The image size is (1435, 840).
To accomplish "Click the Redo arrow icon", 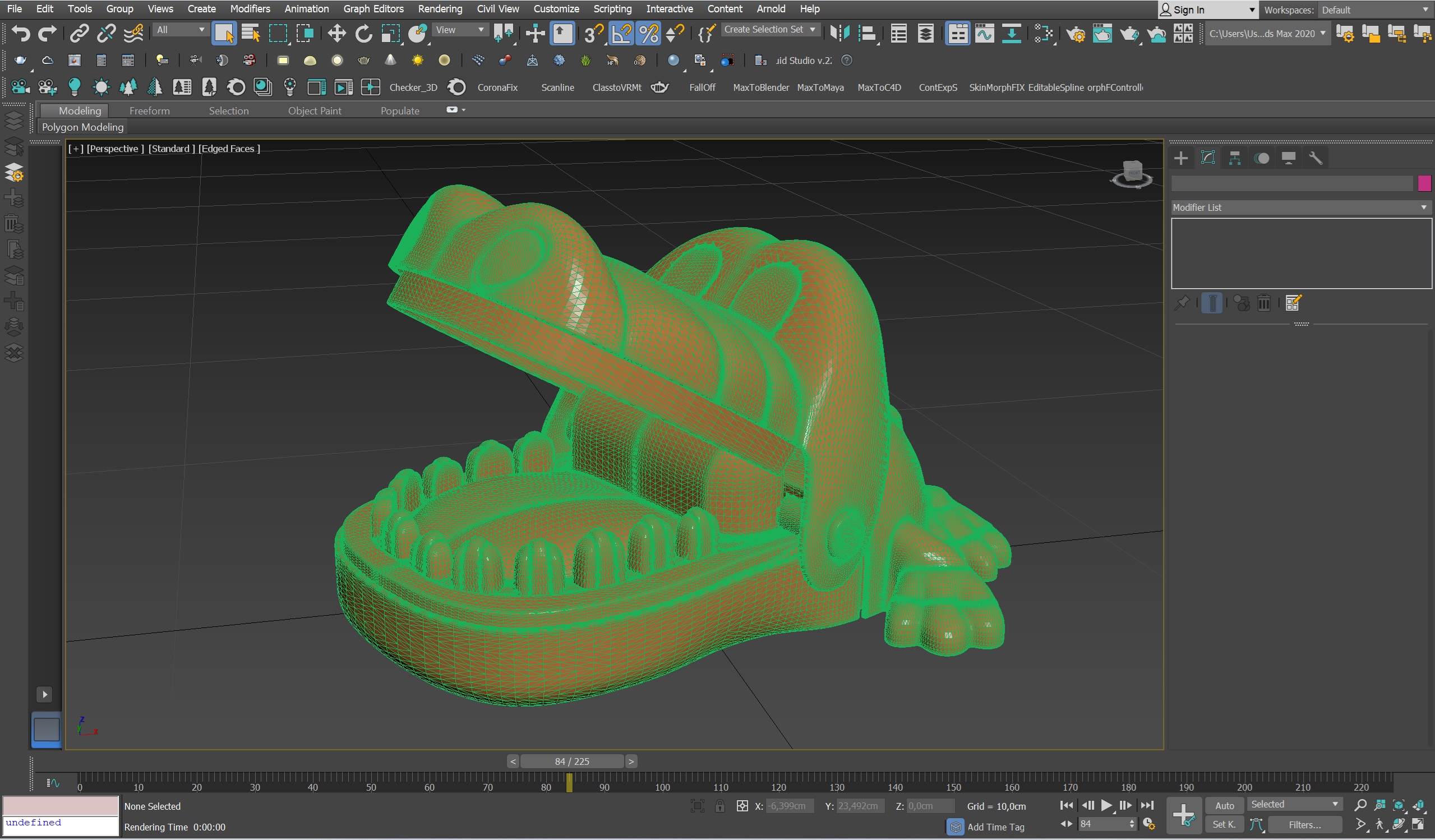I will point(47,33).
